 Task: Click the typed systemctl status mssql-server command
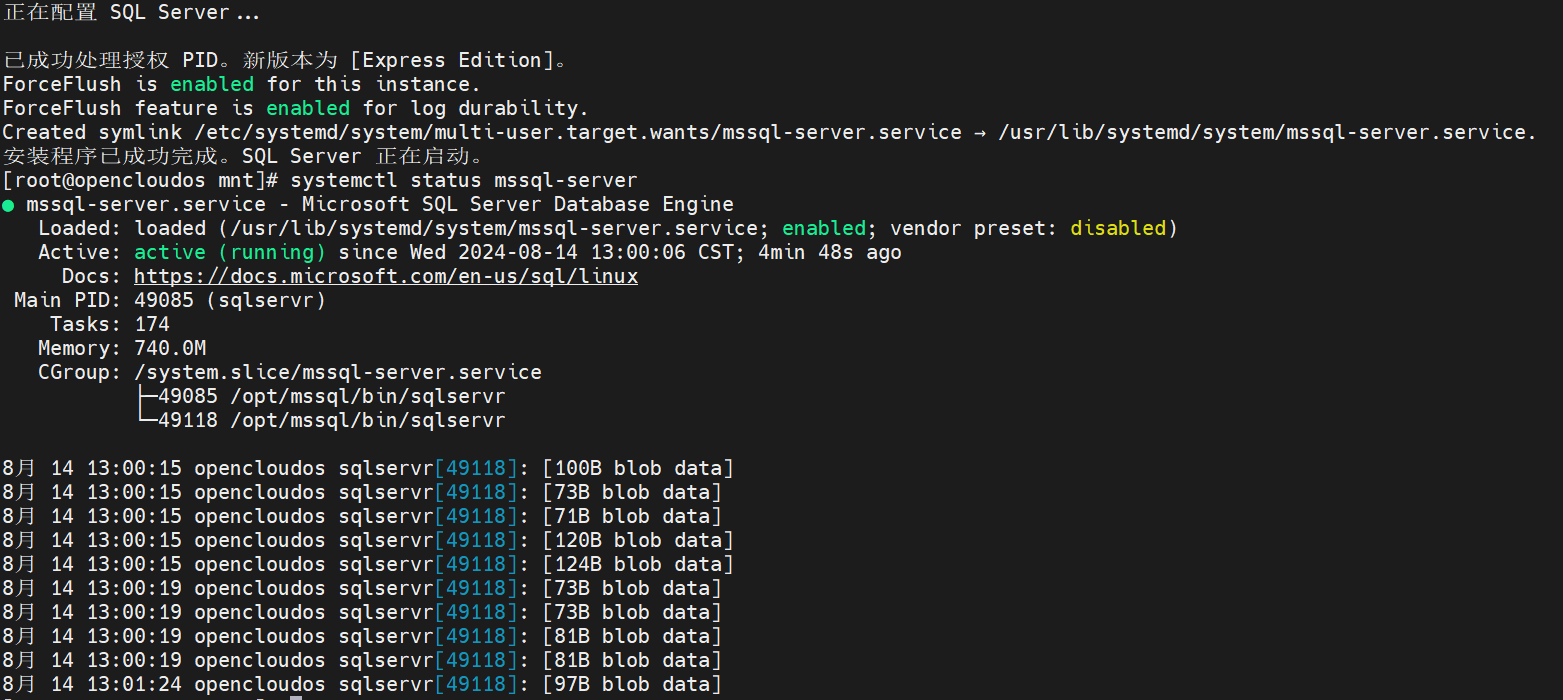463,181
